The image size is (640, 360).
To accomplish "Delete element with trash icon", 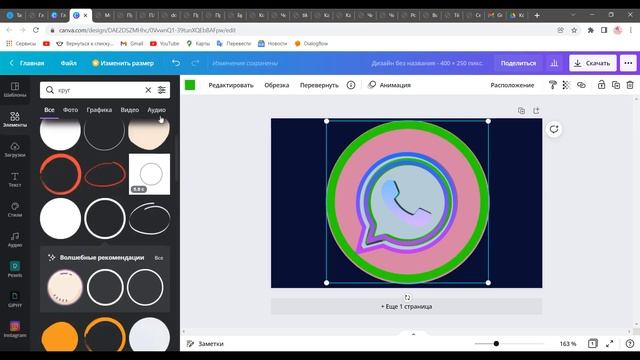I will 630,85.
